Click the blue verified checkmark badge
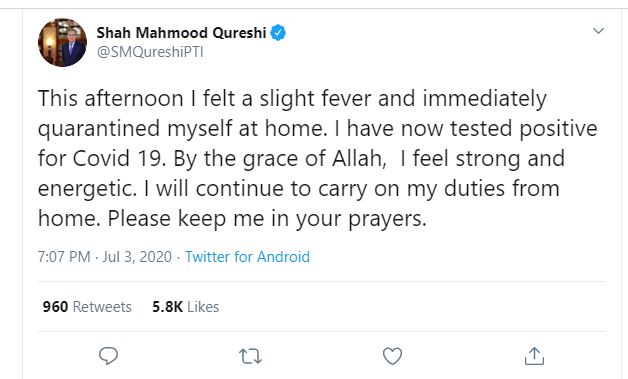The image size is (628, 379). pyautogui.click(x=278, y=32)
